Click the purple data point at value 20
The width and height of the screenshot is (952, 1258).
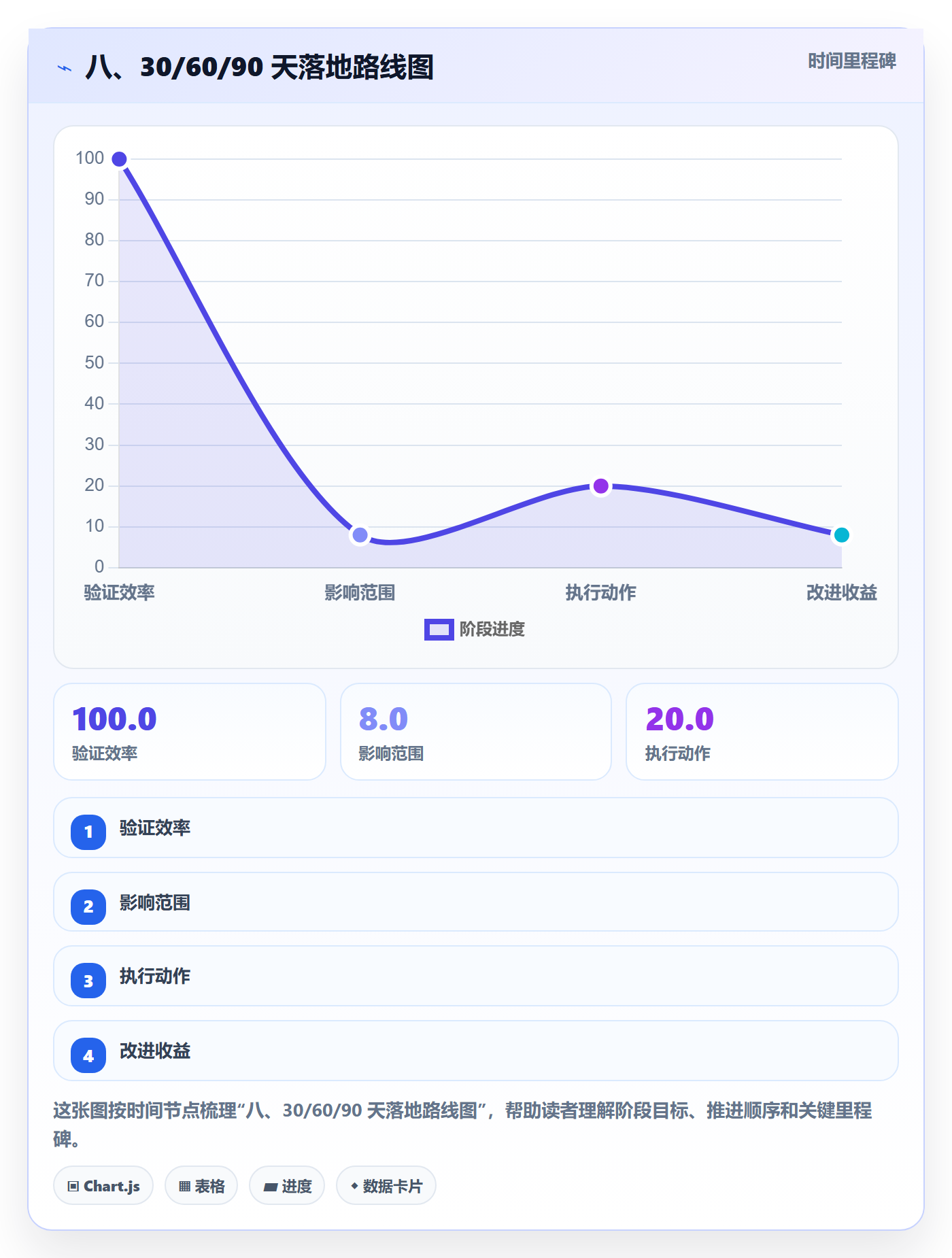(601, 486)
